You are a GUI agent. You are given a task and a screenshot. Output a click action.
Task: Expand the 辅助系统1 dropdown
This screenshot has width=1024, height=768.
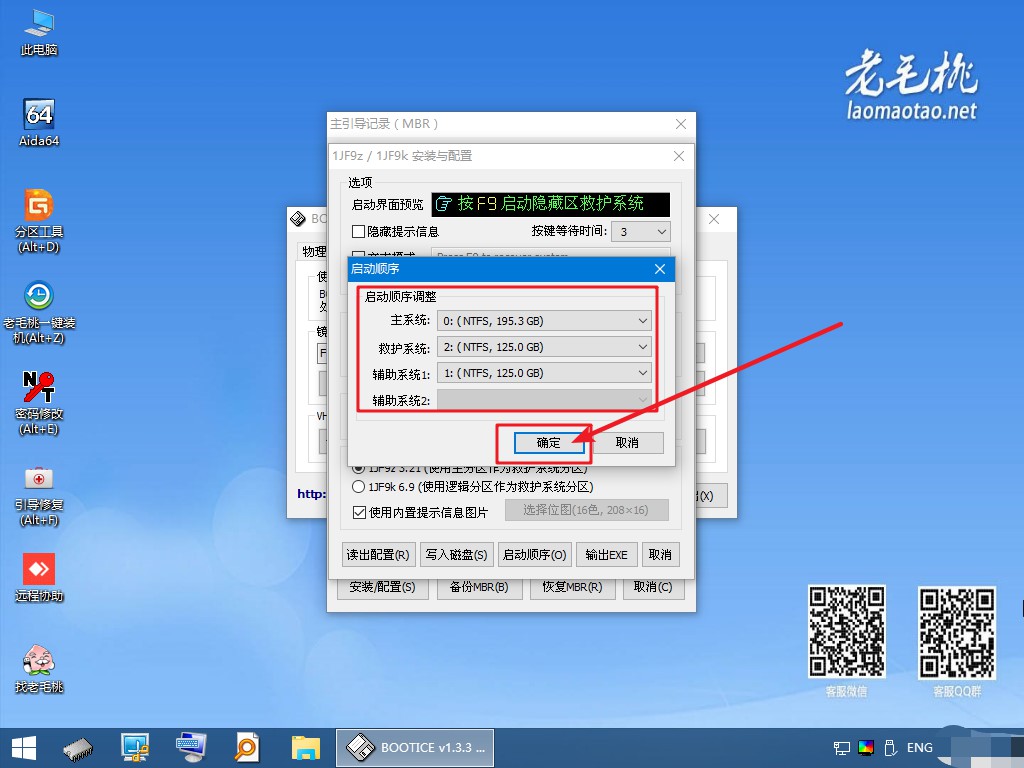[x=544, y=373]
